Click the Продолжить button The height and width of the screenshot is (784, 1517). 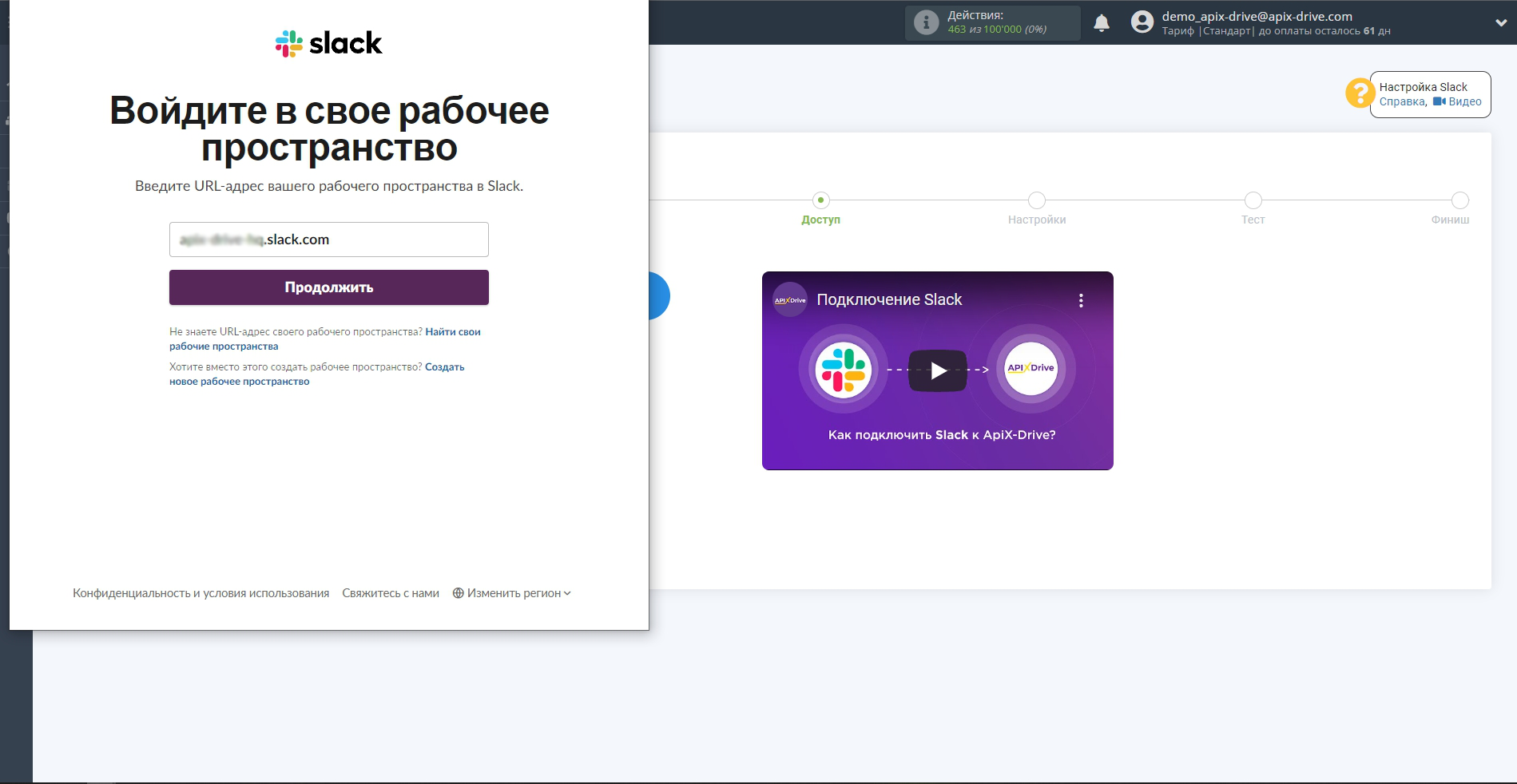pyautogui.click(x=328, y=287)
